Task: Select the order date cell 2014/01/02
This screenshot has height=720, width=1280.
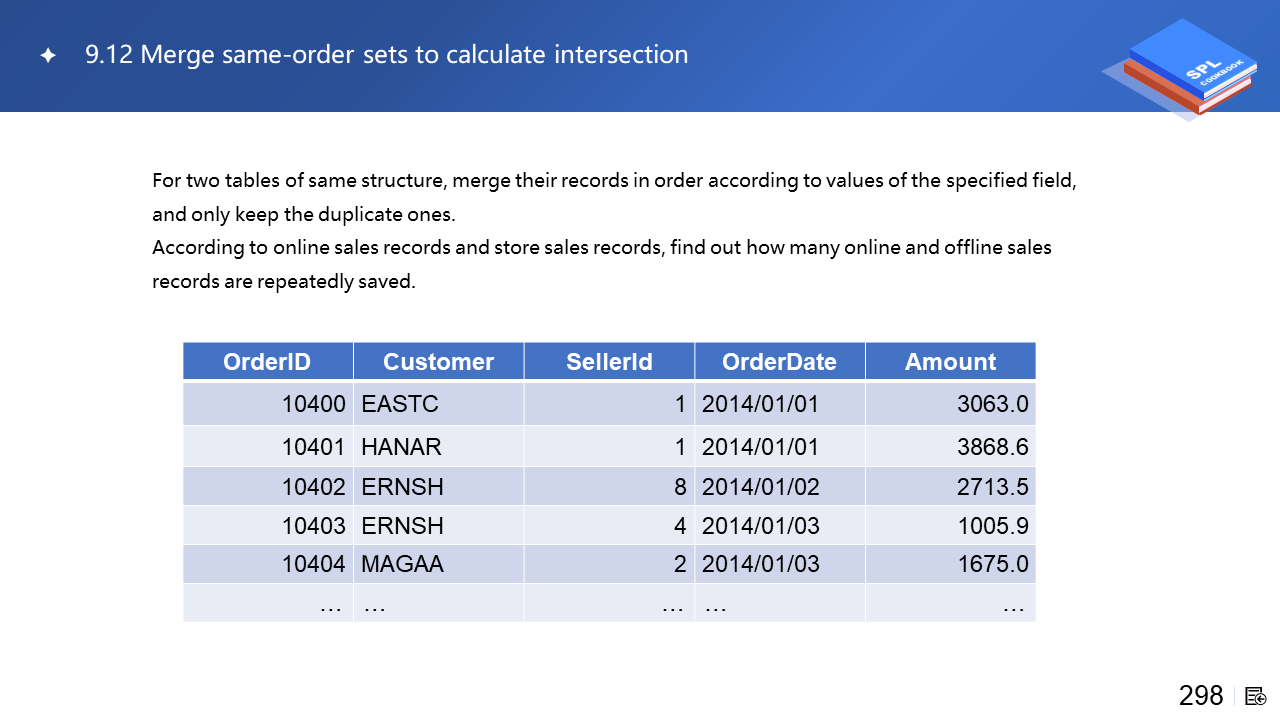Action: pyautogui.click(x=760, y=487)
